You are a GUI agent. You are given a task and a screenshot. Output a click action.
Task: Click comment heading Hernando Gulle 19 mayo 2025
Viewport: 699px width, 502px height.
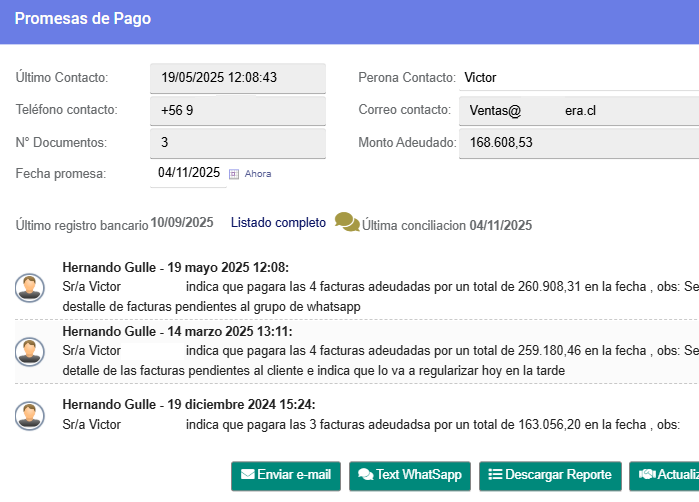[176, 267]
